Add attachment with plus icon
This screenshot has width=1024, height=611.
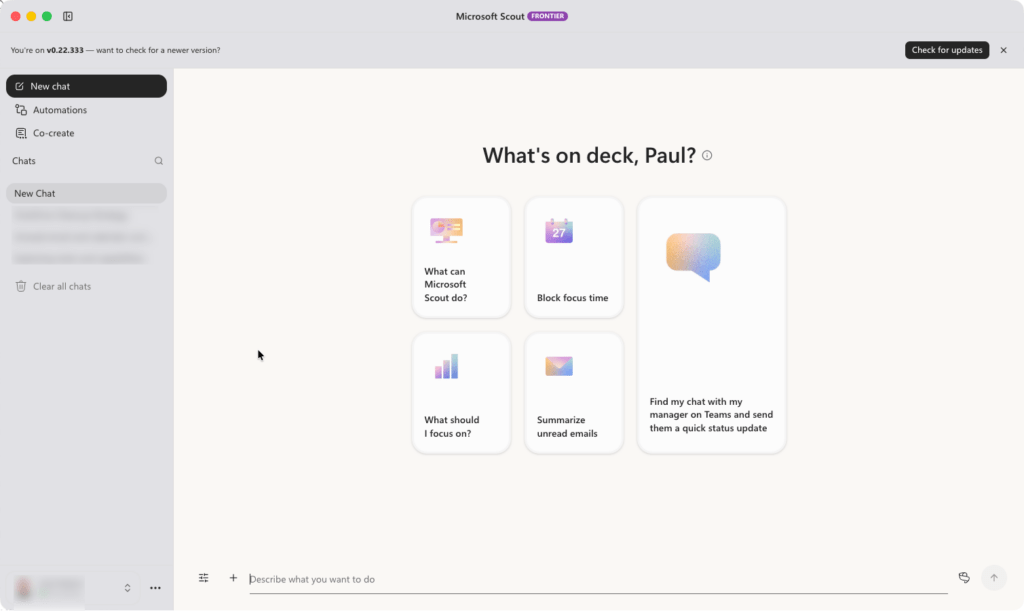point(233,578)
